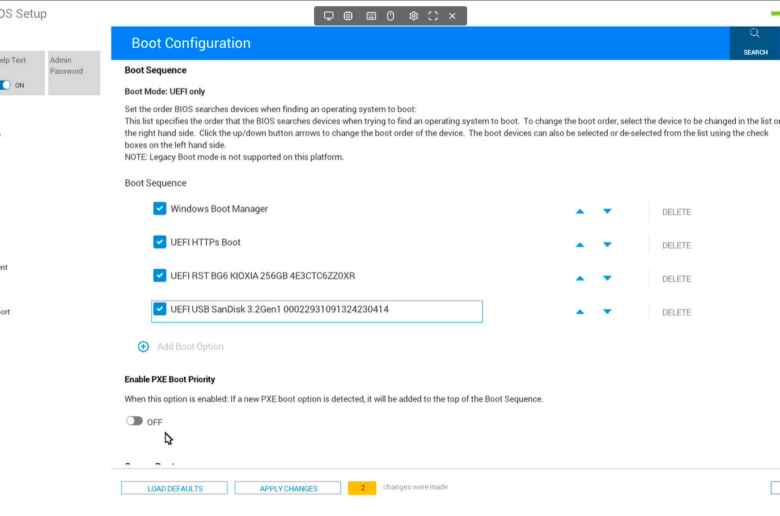Toggle fullscreen in the remote toolbar
The width and height of the screenshot is (780, 516).
(433, 16)
